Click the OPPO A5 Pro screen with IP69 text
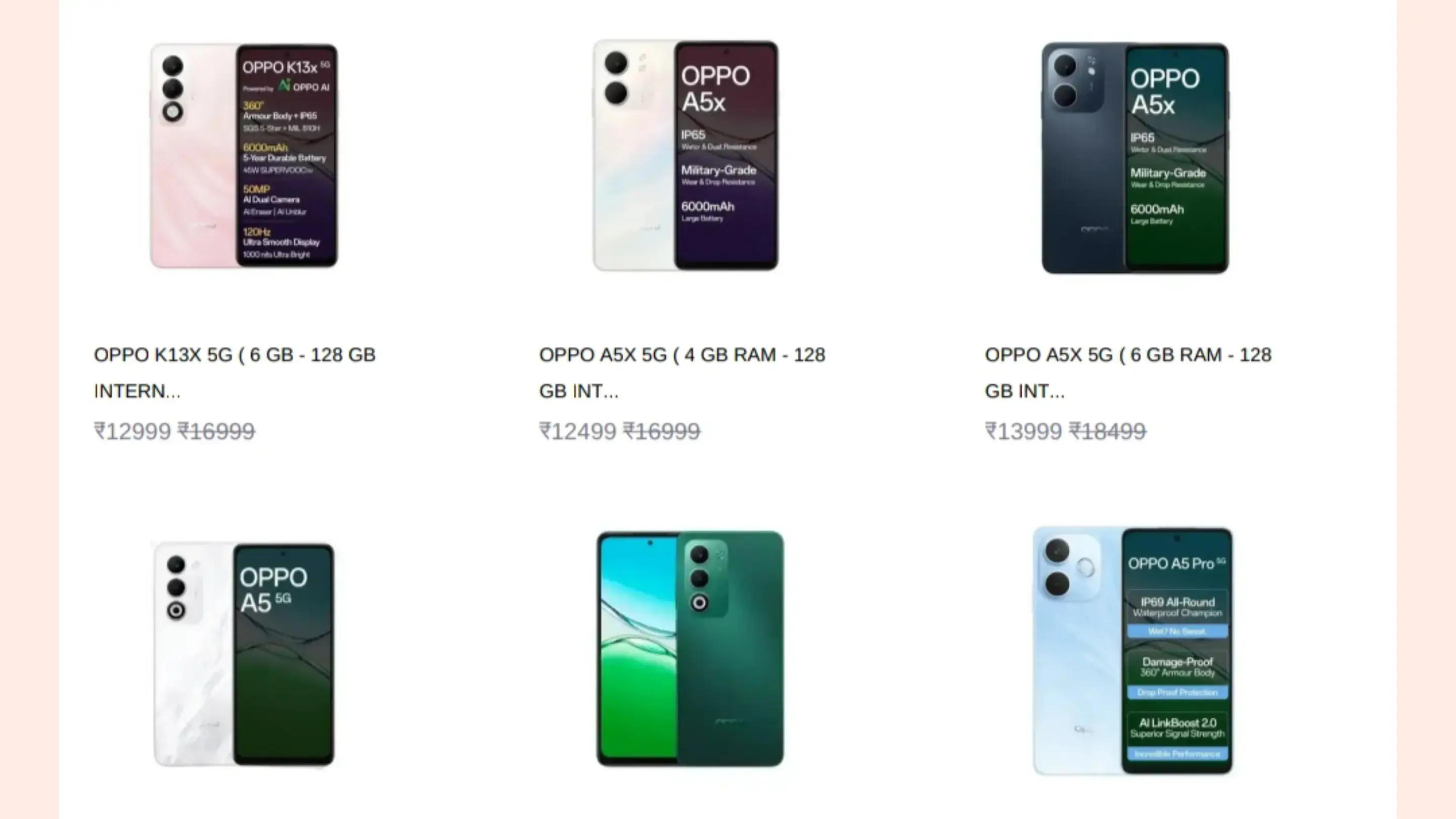 coord(1177,651)
